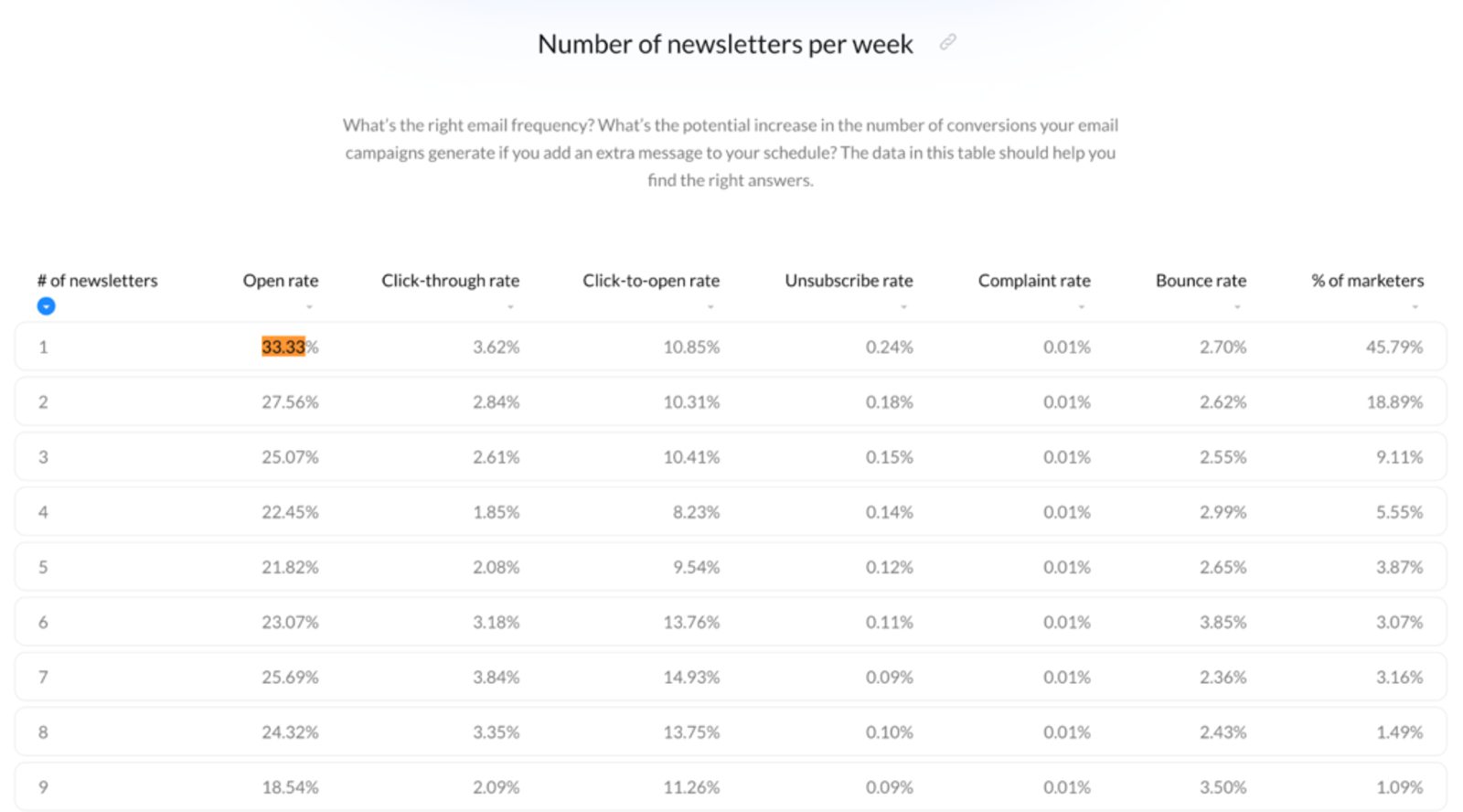Click the sort arrow under Click-through rate
Screen dimensions: 1463x812
(510, 307)
